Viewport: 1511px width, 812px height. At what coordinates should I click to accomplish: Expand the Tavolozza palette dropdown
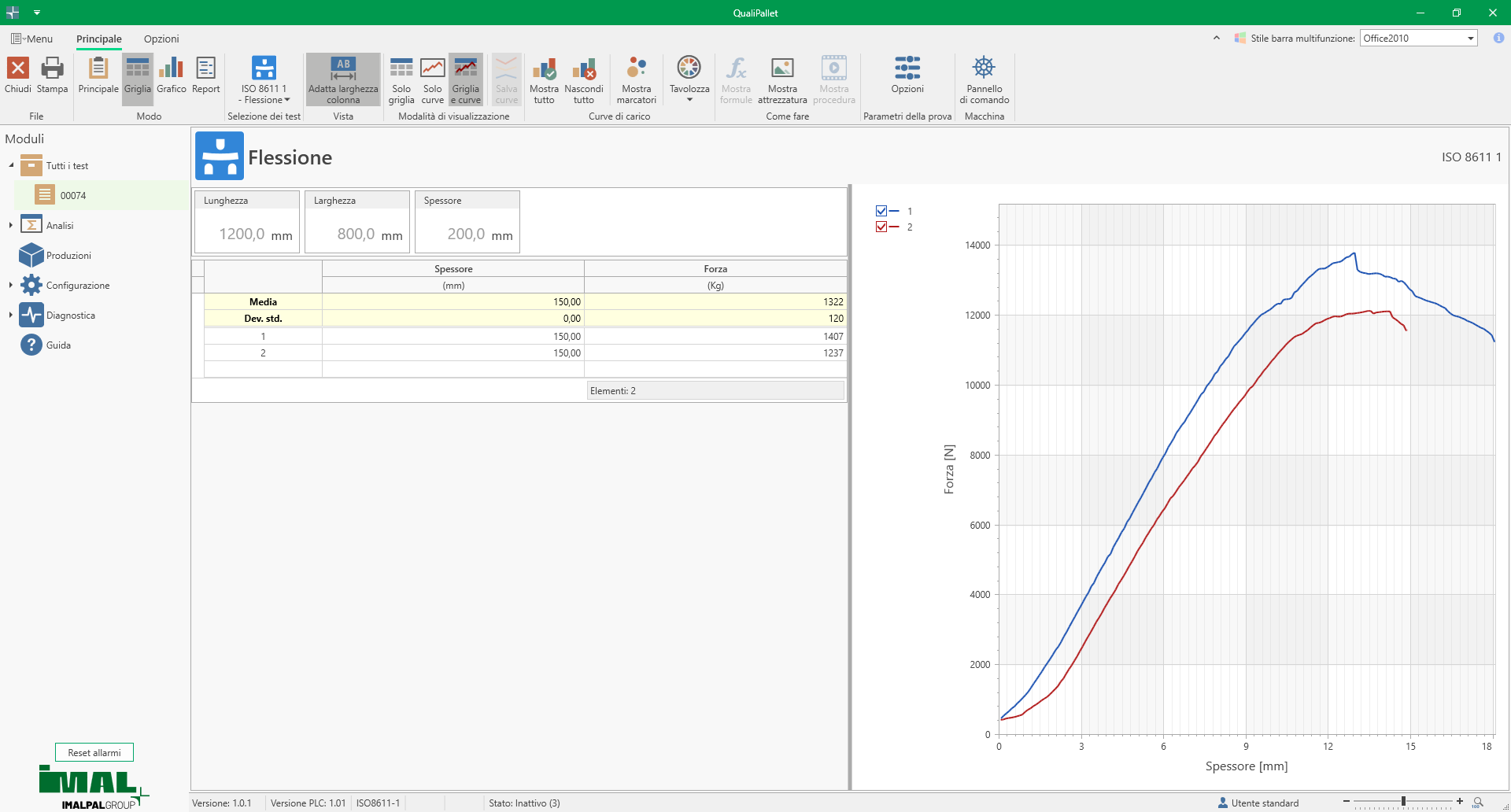[689, 99]
